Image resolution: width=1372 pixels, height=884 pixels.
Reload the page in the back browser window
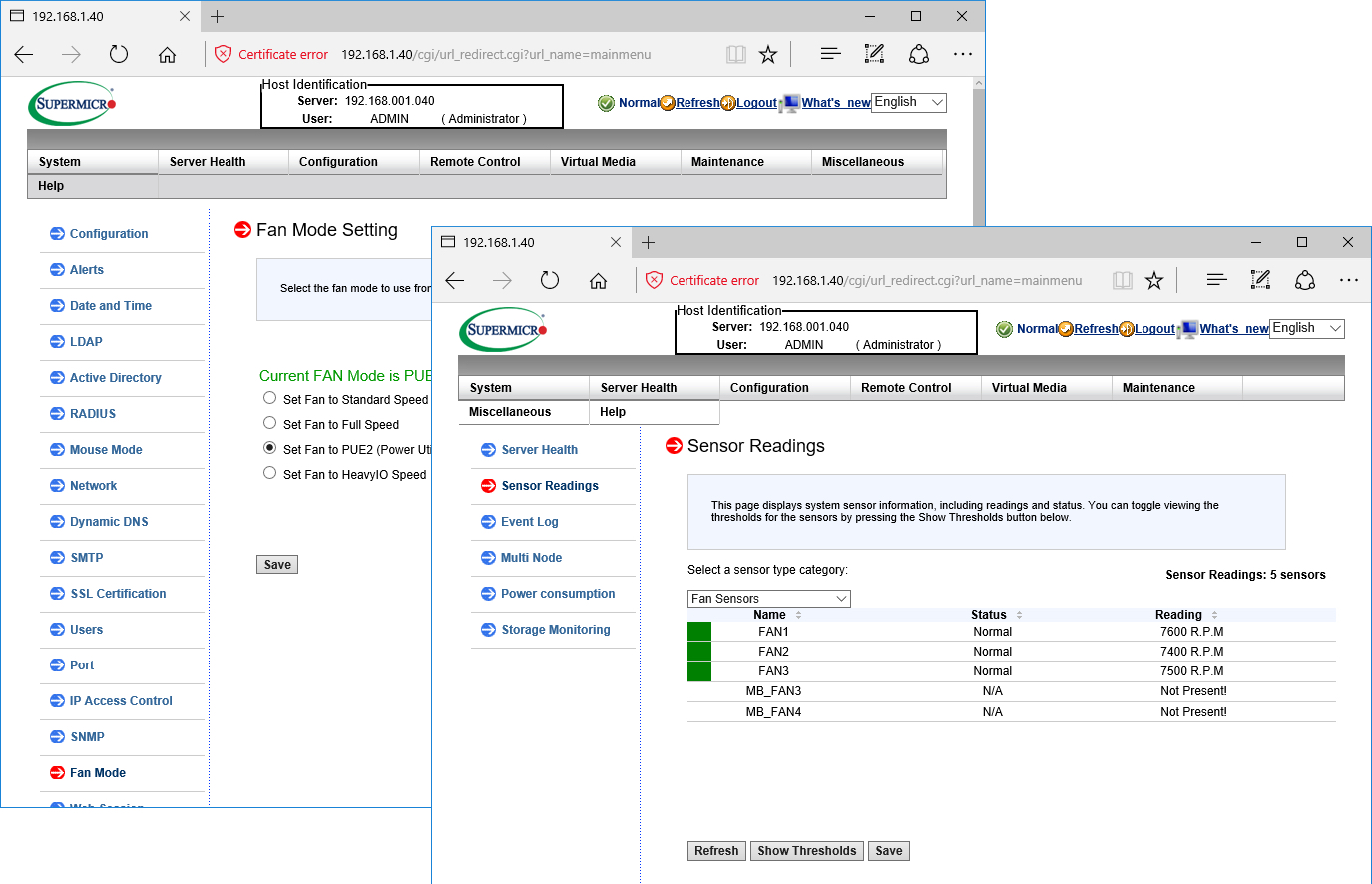coord(119,55)
